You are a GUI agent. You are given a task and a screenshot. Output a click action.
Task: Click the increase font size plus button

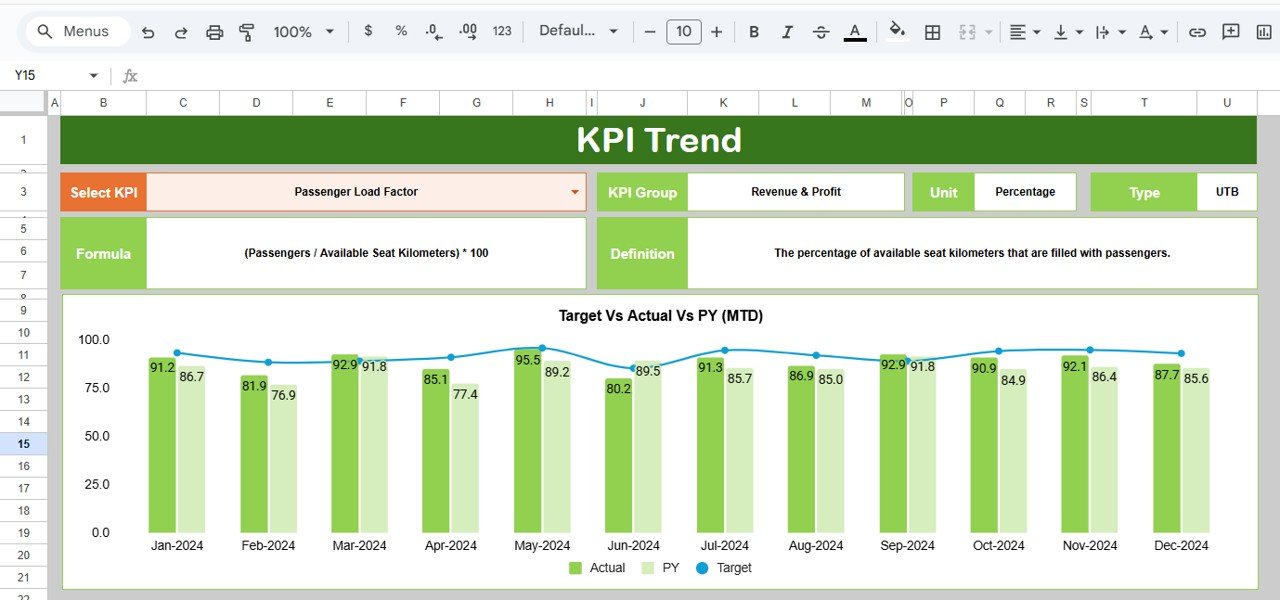click(x=716, y=32)
